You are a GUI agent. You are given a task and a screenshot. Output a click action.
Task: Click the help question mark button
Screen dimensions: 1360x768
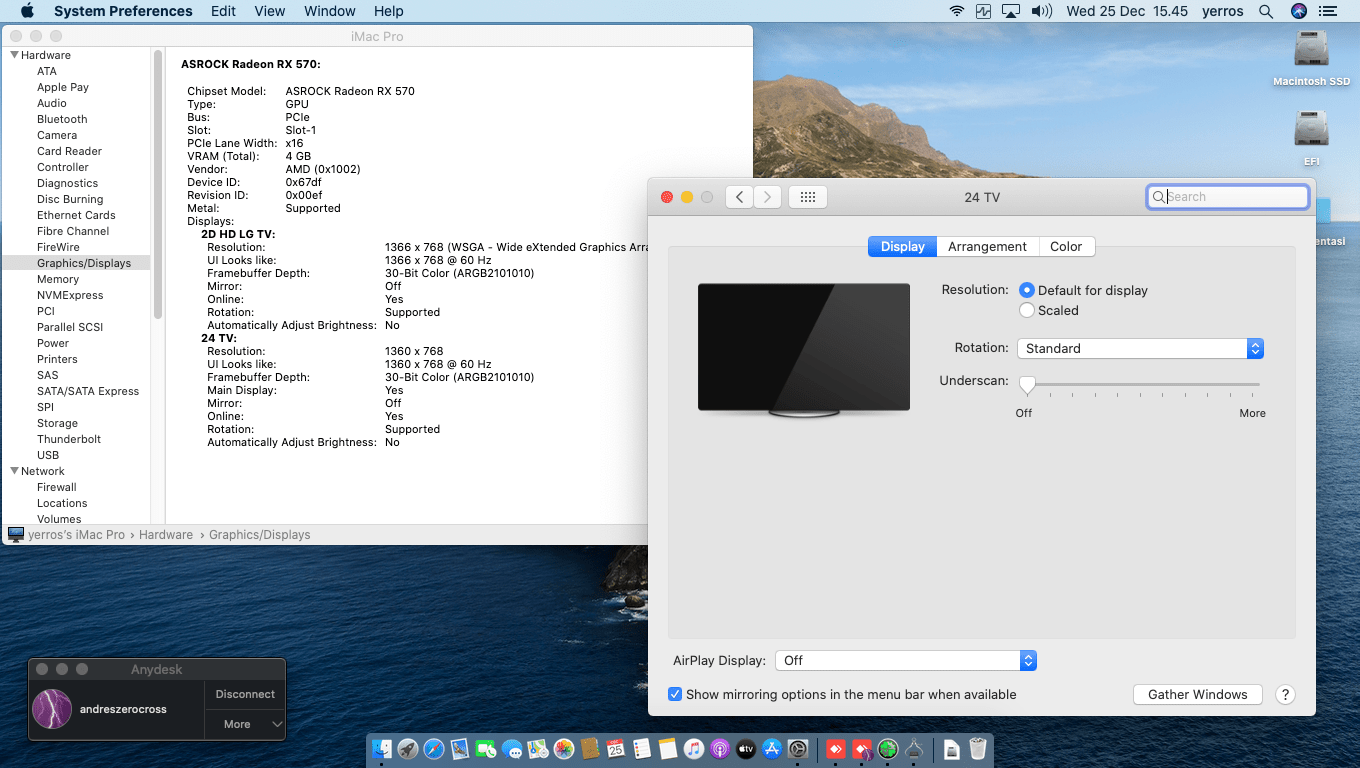click(1286, 695)
